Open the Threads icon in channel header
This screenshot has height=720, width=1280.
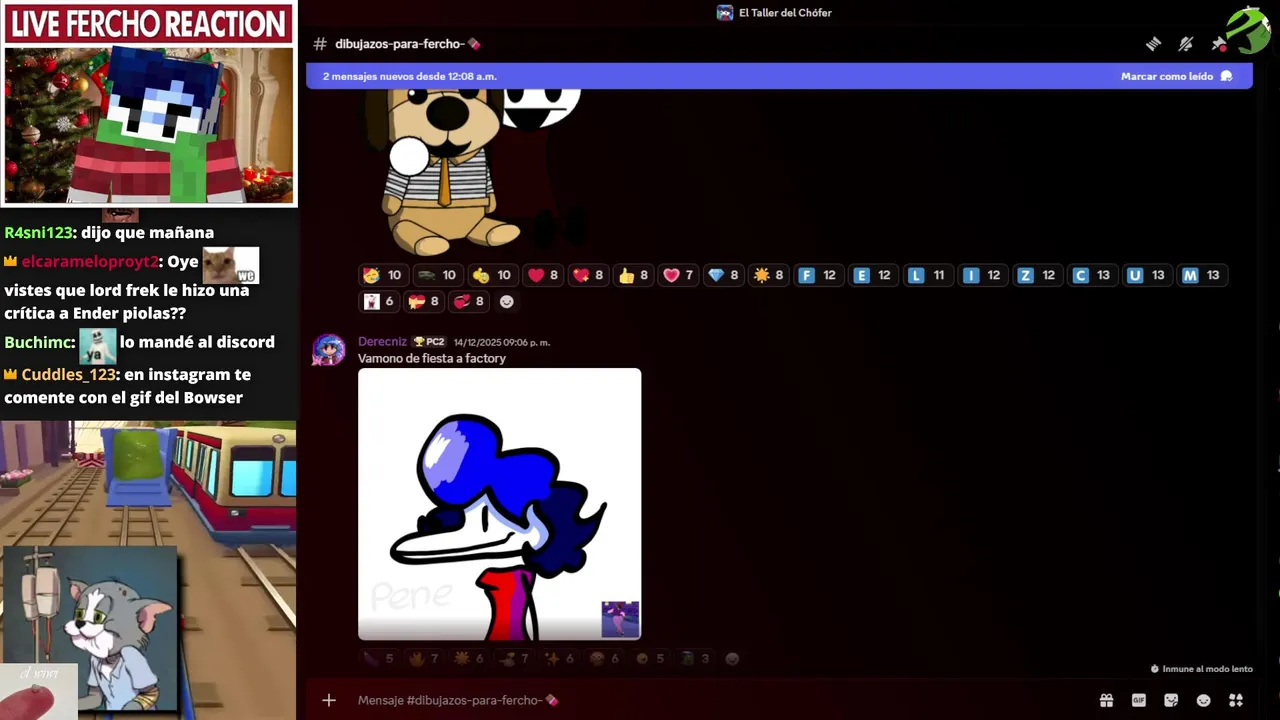pos(1153,44)
